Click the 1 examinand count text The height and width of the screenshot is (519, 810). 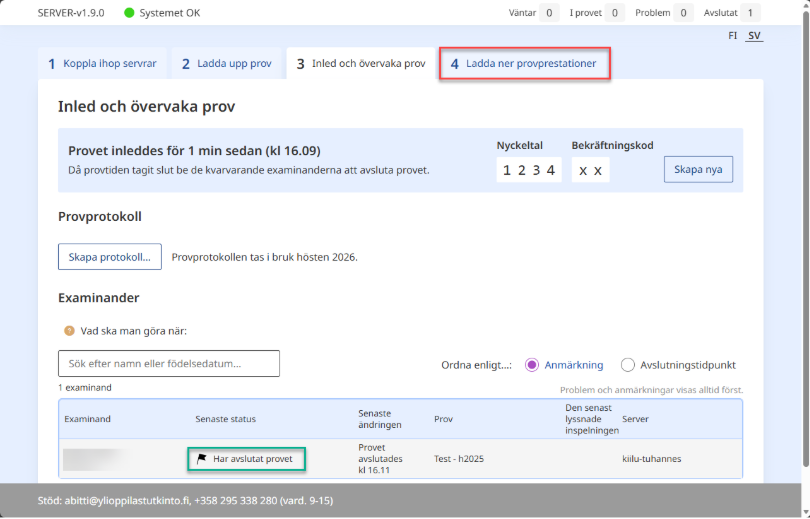[x=85, y=387]
